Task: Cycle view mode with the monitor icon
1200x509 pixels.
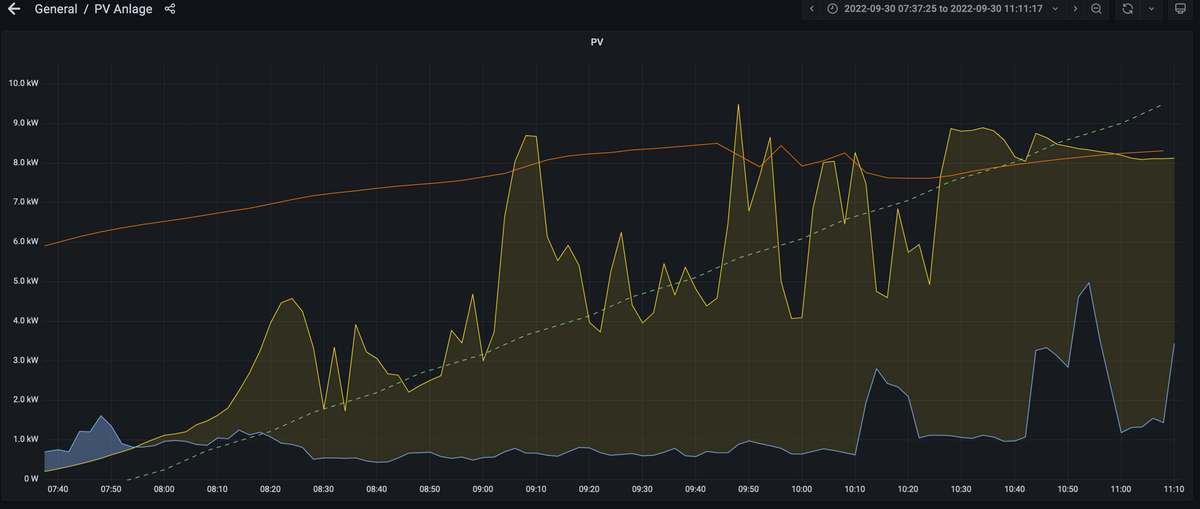Action: [1179, 9]
